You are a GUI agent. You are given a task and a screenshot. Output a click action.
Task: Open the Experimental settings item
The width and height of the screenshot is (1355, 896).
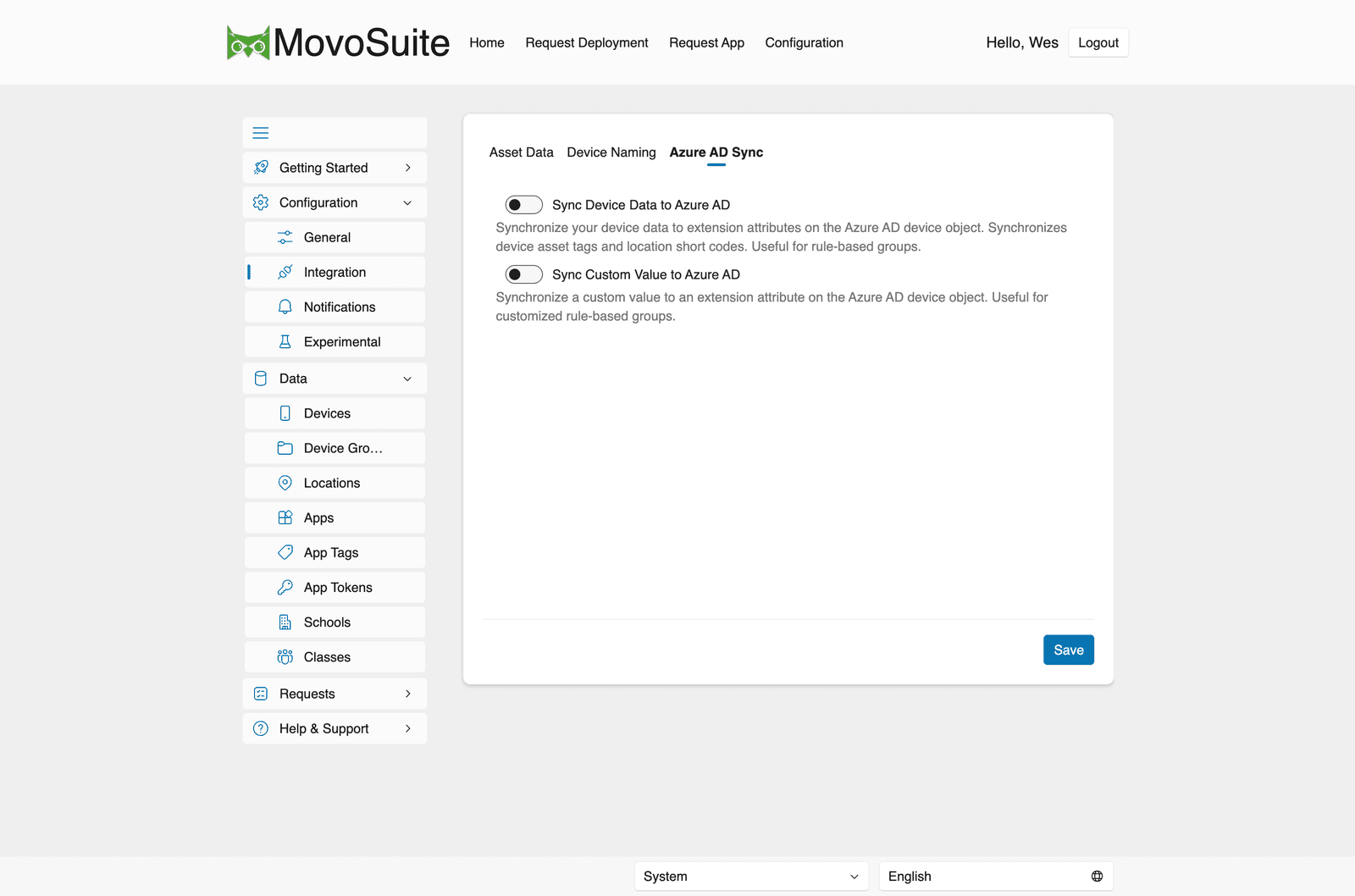tap(335, 341)
